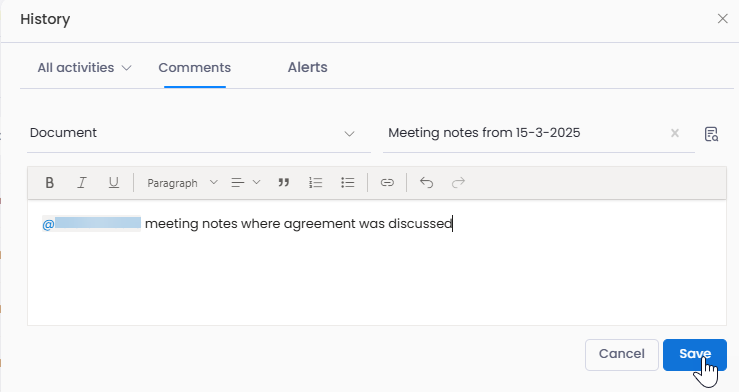Toggle underline formatting in the editor

(114, 182)
